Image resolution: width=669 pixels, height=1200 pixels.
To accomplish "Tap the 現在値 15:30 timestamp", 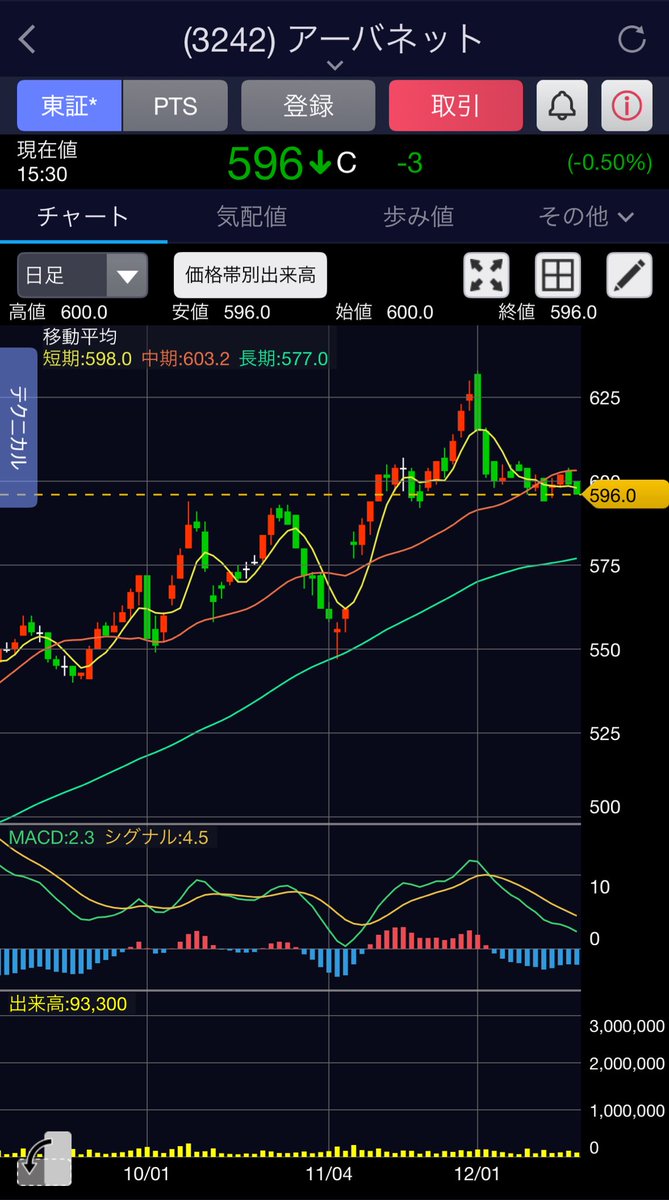I will point(47,161).
